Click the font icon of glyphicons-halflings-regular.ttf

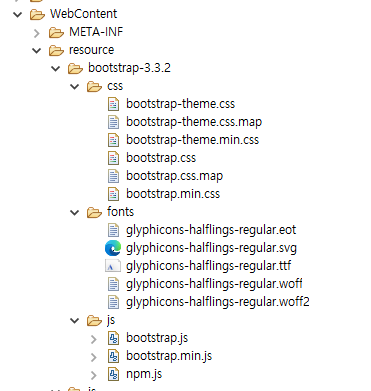click(x=113, y=266)
